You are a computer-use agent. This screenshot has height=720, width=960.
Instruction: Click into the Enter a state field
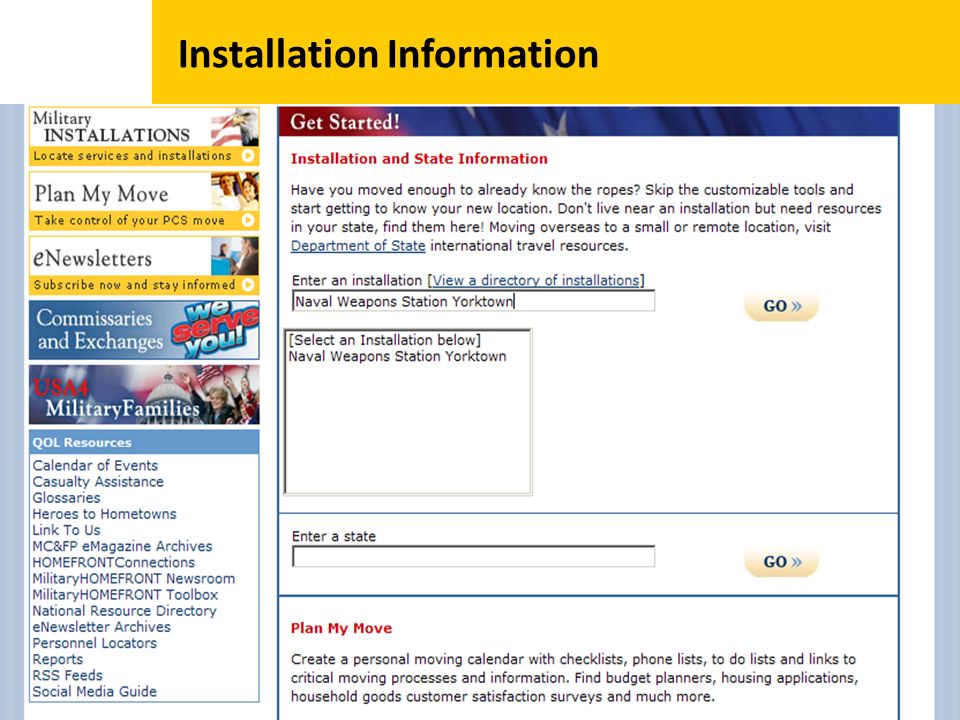click(x=474, y=557)
